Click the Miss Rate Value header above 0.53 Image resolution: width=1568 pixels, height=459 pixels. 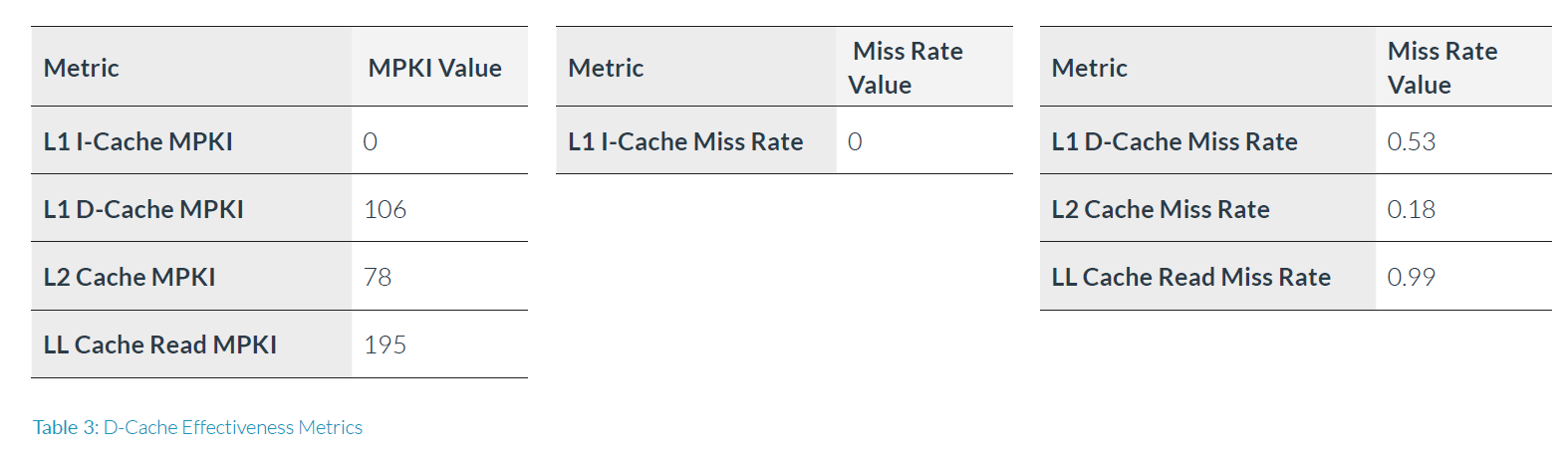pos(1441,68)
